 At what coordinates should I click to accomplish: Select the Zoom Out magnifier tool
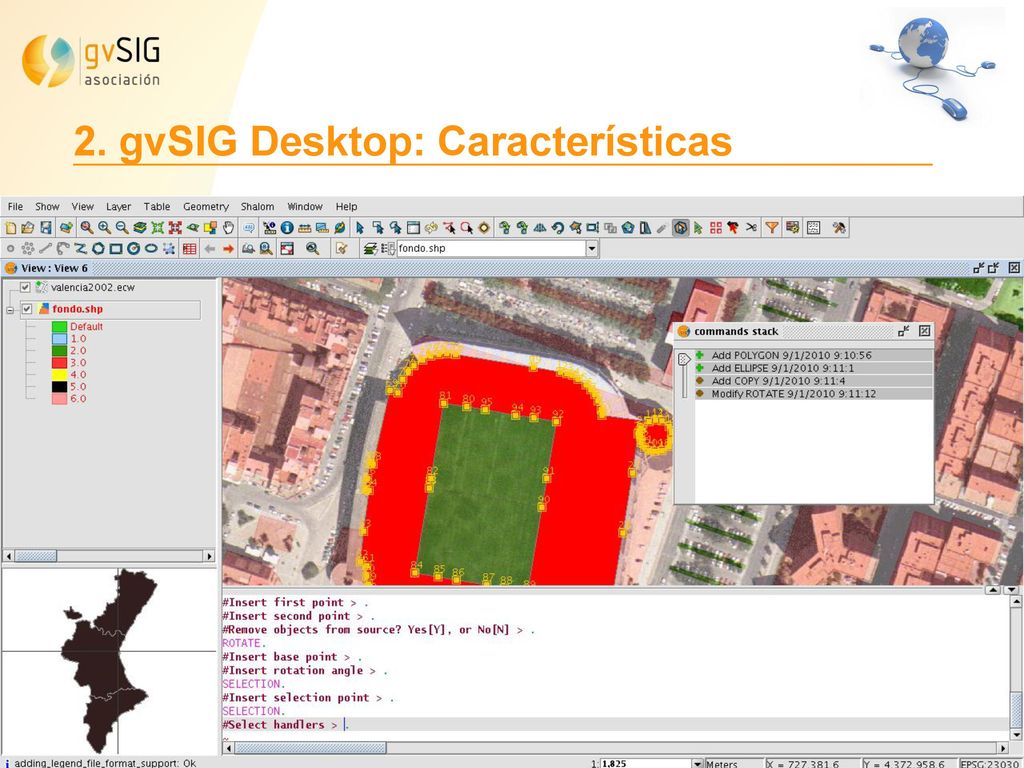(122, 228)
